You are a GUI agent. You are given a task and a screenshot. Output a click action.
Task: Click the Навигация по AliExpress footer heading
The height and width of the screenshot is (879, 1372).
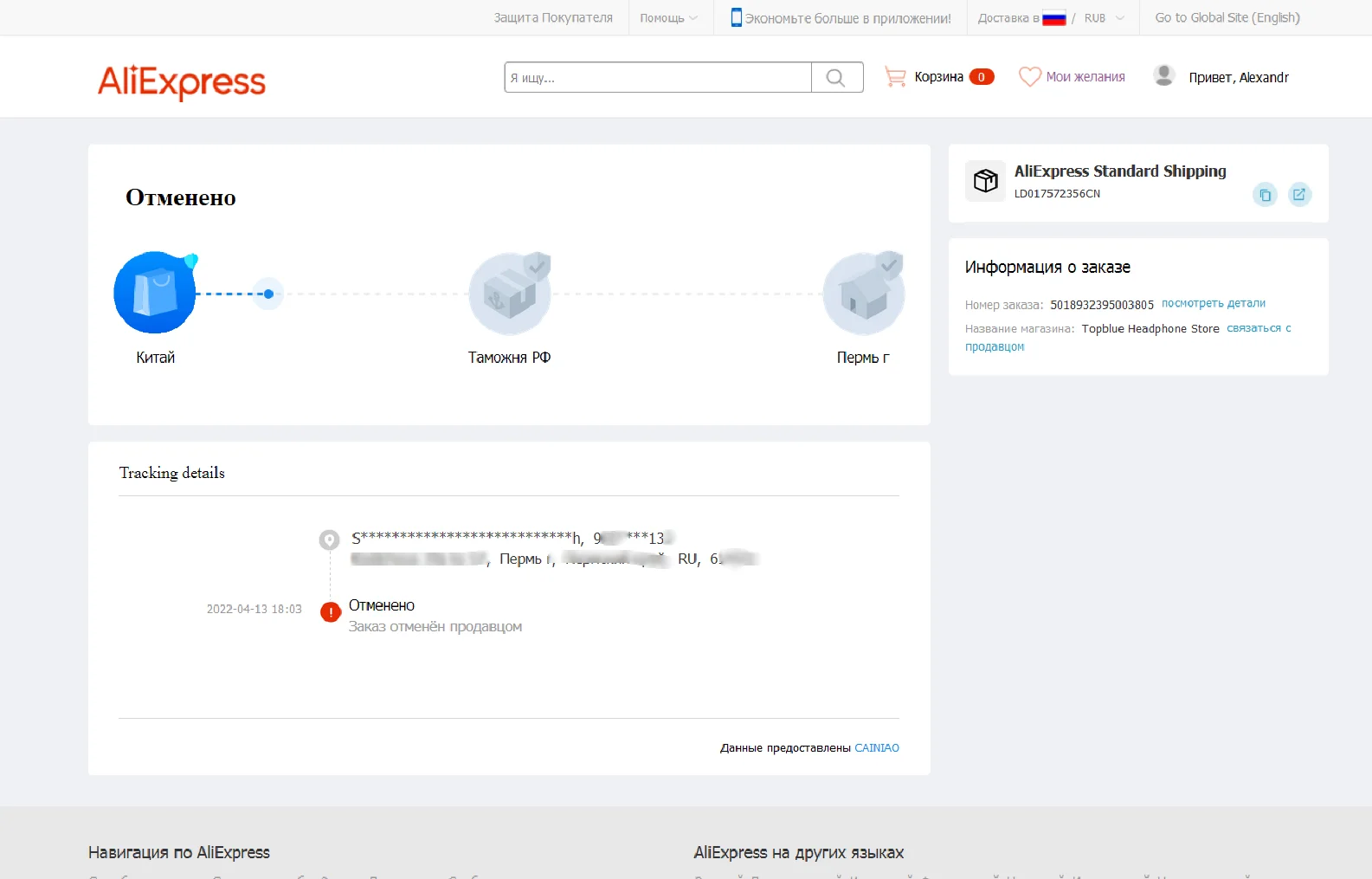(x=179, y=853)
